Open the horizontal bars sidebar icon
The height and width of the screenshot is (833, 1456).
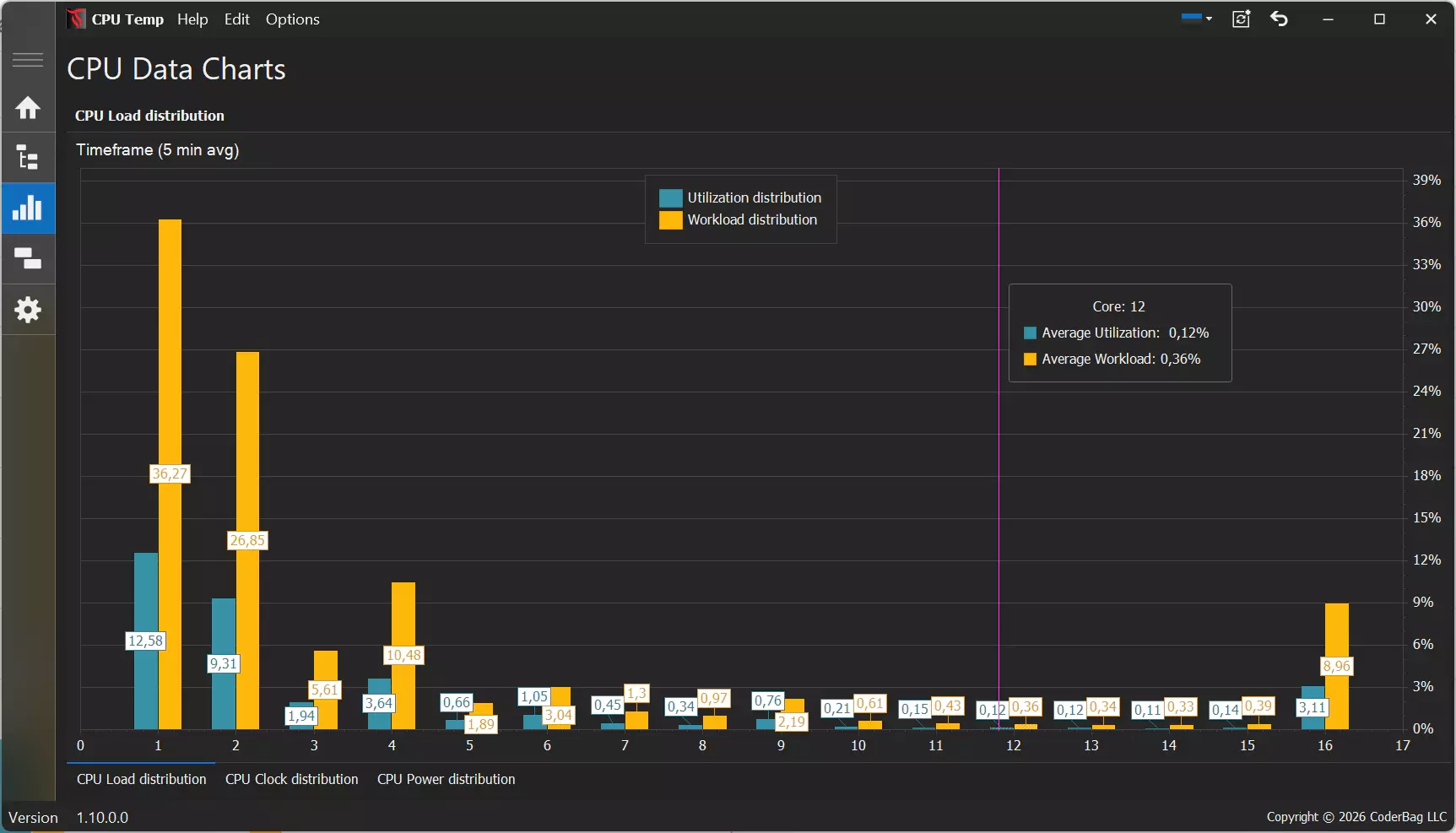point(28,258)
